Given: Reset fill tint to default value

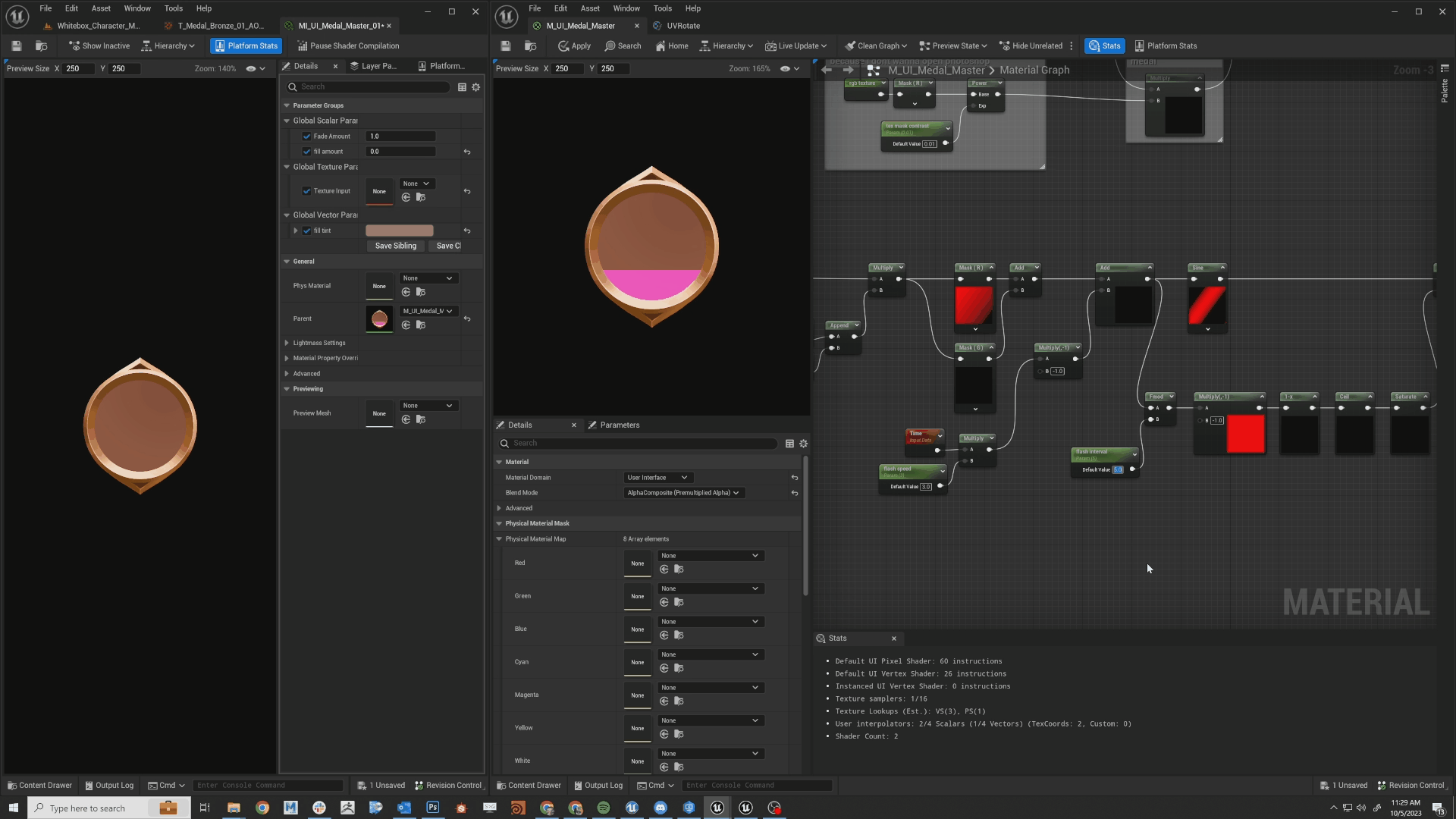Looking at the screenshot, I should pos(467,231).
